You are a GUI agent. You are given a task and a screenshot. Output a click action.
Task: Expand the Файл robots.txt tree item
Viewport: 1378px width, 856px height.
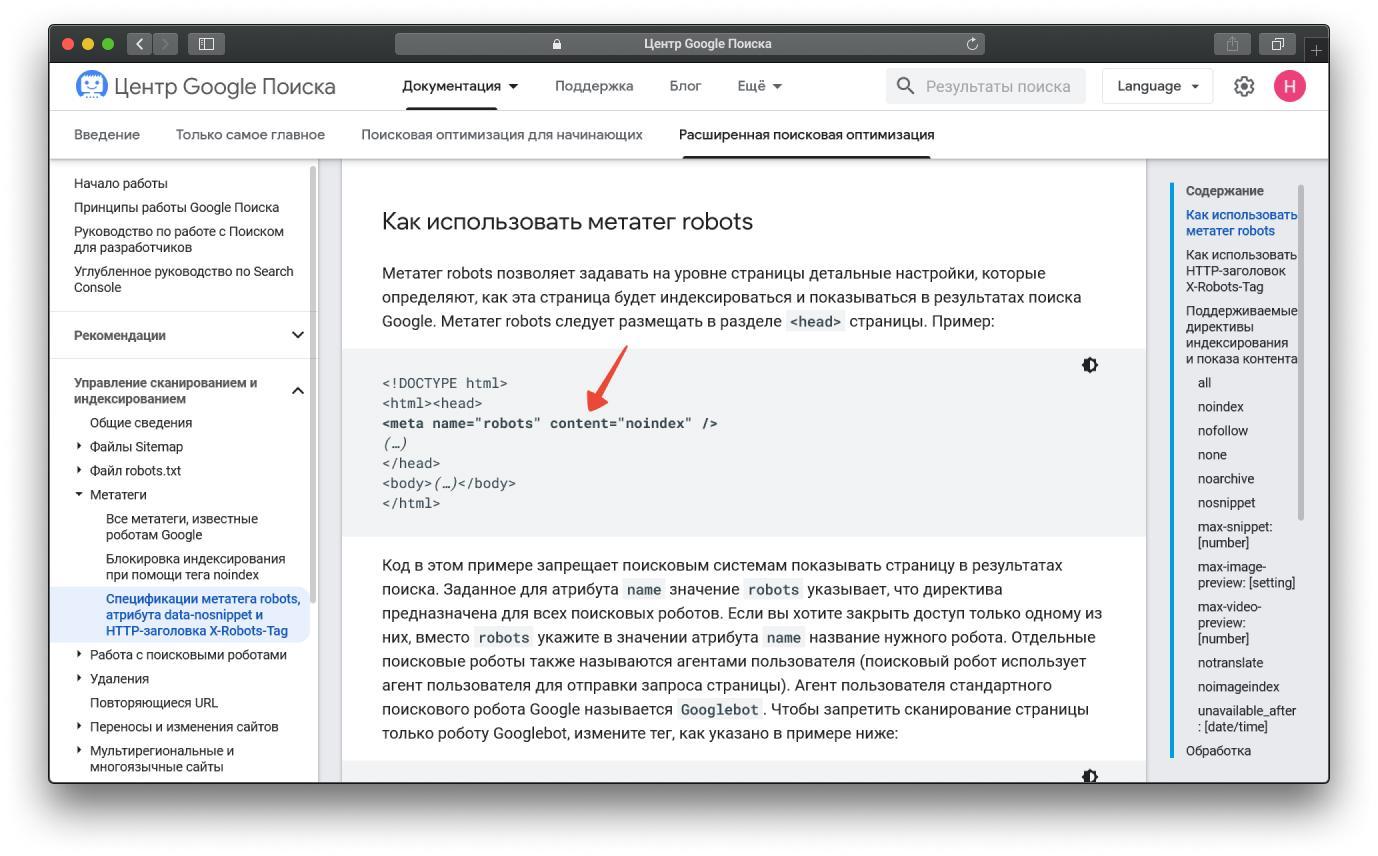[80, 471]
